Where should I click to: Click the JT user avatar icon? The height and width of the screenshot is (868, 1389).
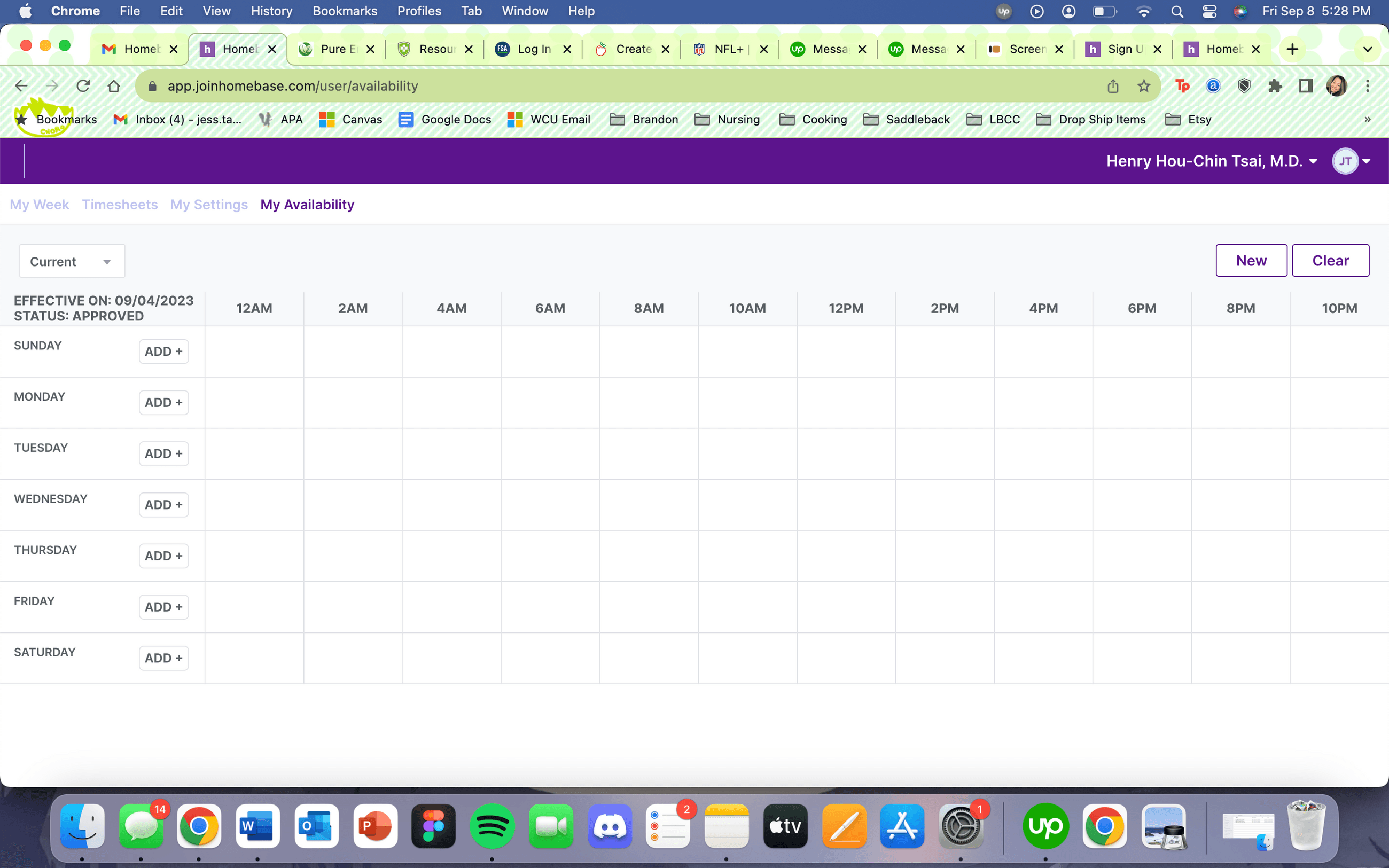(x=1345, y=161)
